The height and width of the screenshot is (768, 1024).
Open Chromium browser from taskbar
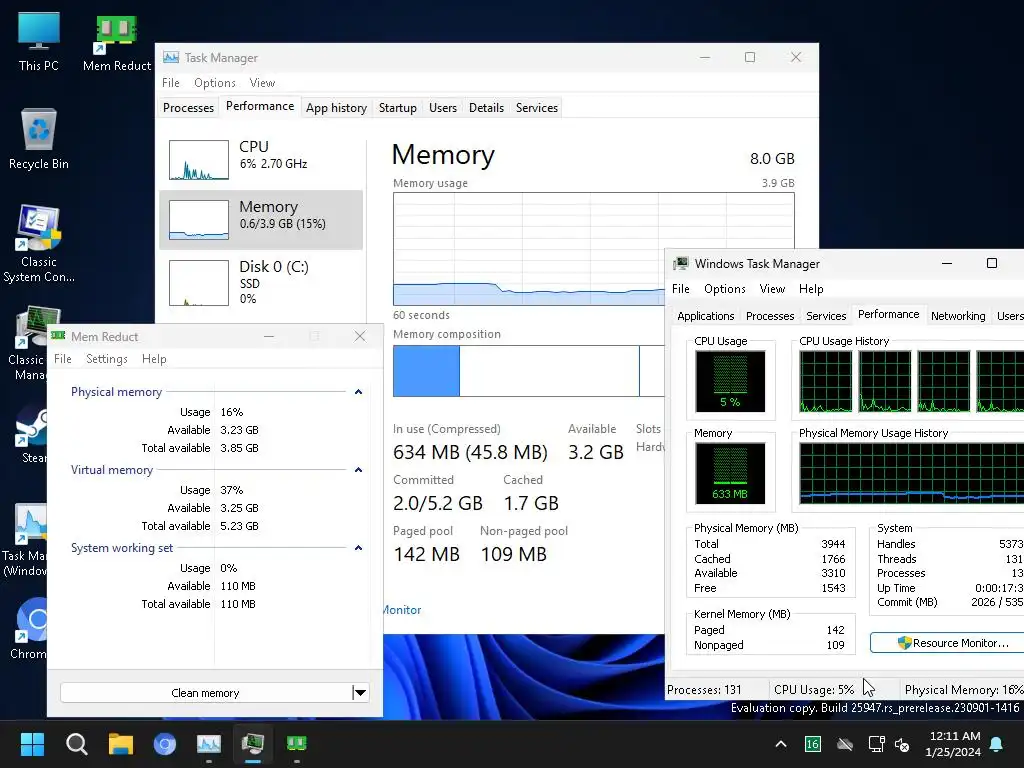(165, 744)
